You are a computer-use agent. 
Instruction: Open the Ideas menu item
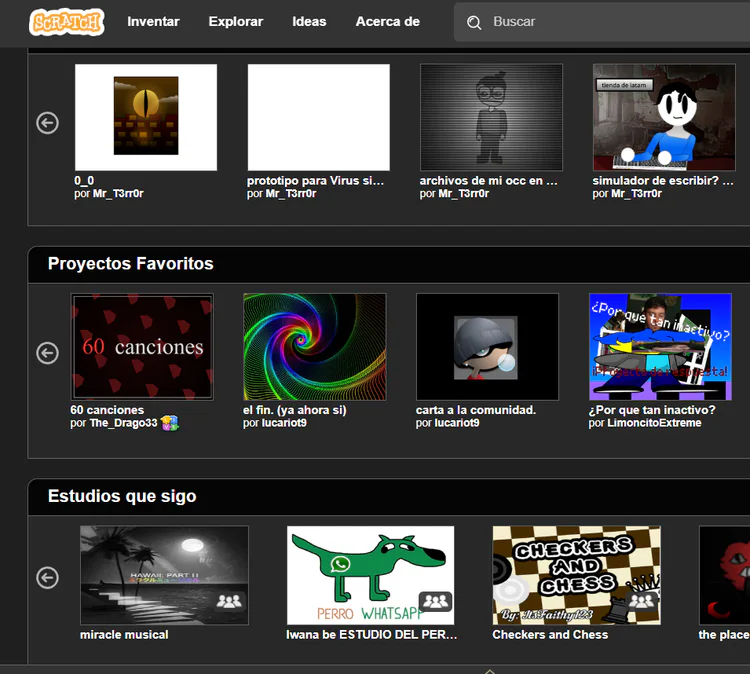click(309, 22)
